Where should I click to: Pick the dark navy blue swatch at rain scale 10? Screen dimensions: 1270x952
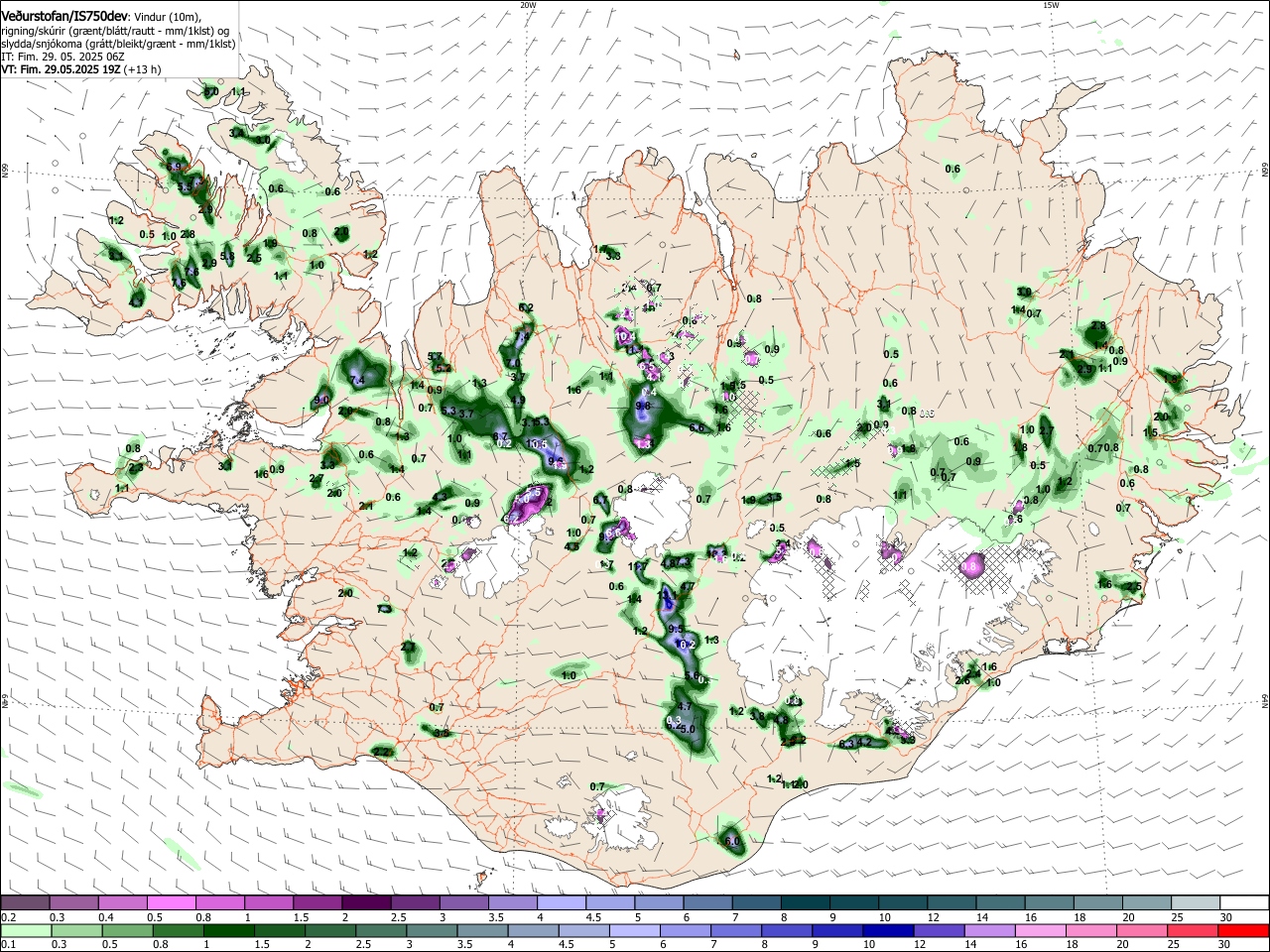[x=886, y=930]
